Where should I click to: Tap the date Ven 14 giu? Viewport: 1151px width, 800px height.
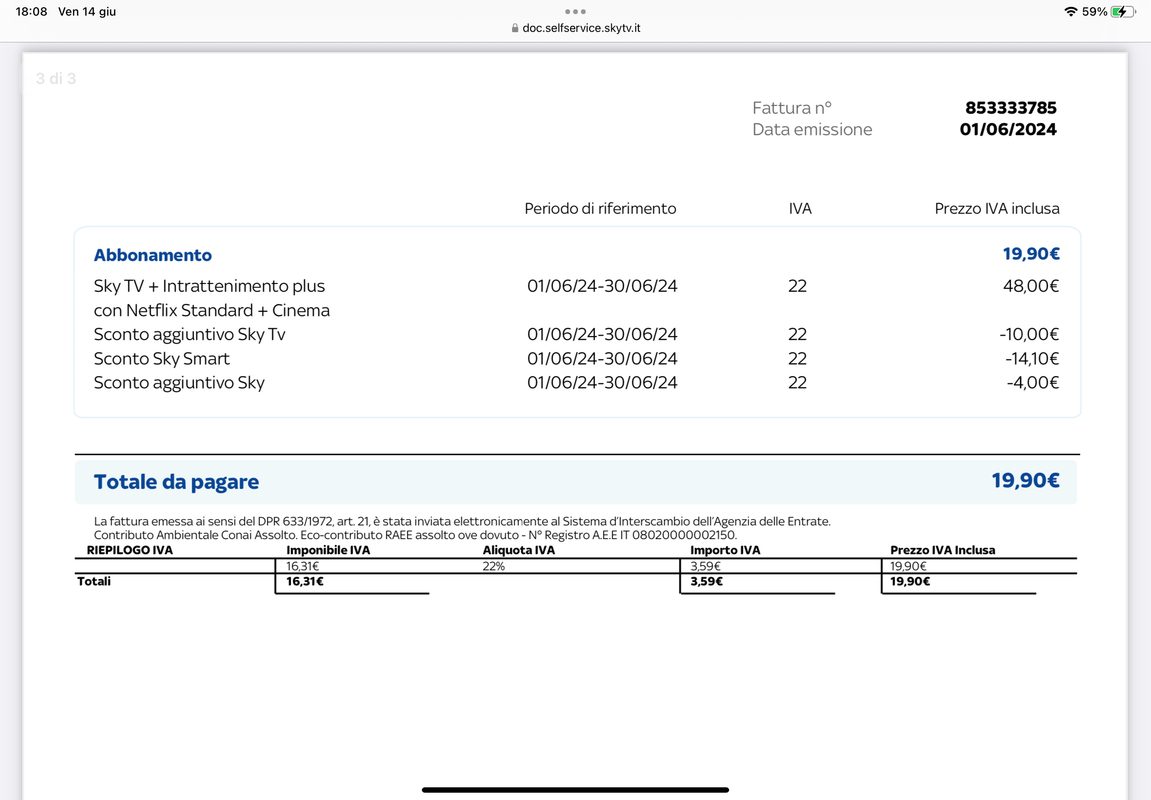pyautogui.click(x=87, y=12)
